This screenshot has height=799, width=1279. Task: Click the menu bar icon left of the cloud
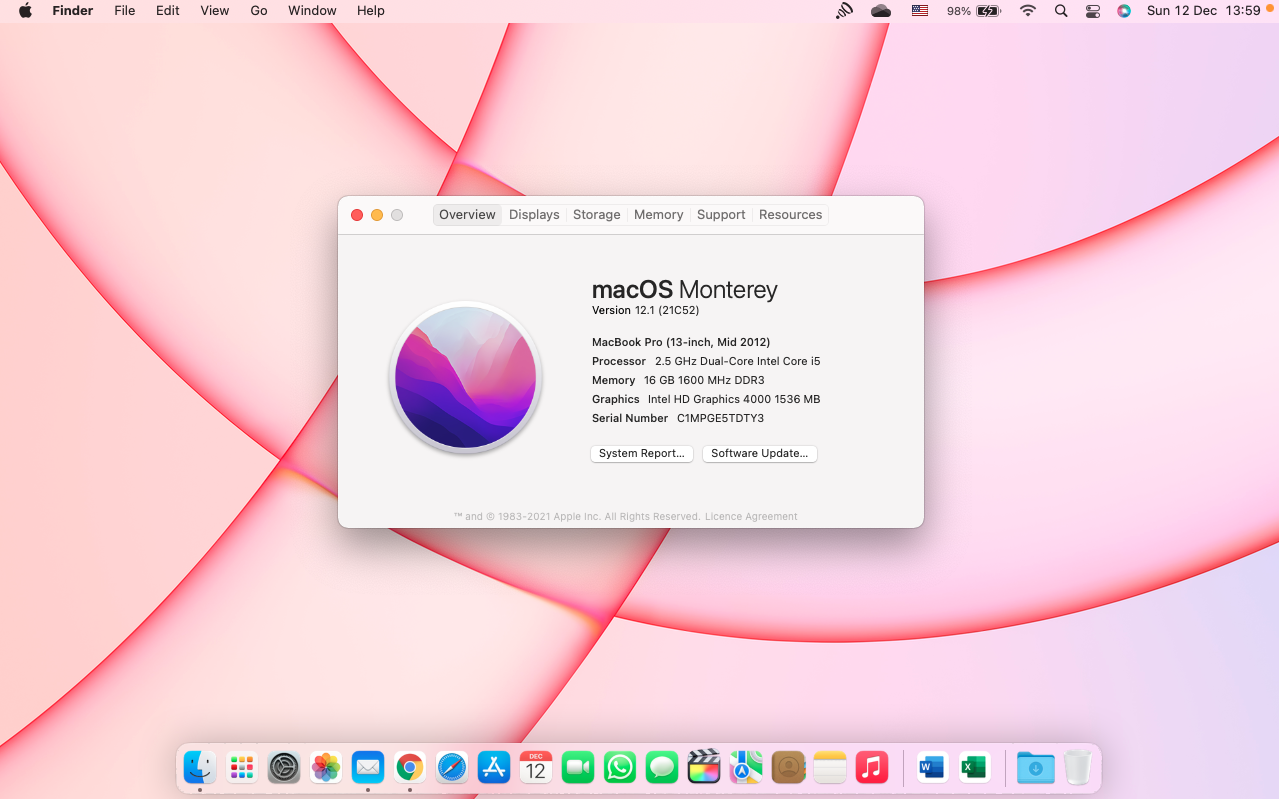click(x=845, y=11)
